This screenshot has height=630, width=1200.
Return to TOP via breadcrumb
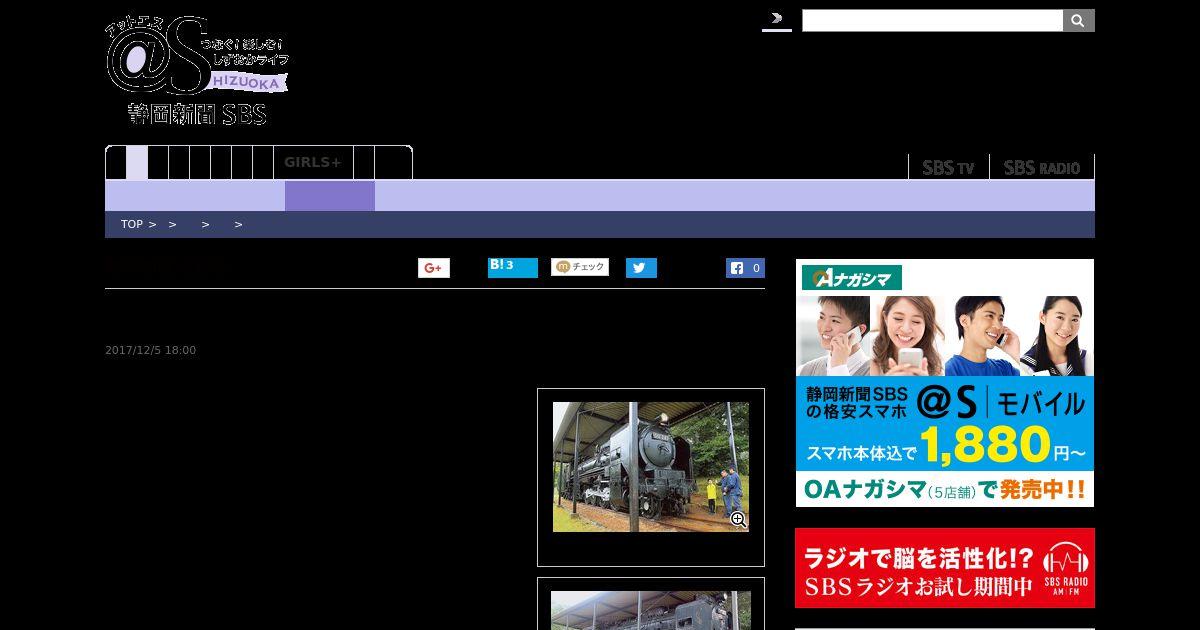point(132,224)
